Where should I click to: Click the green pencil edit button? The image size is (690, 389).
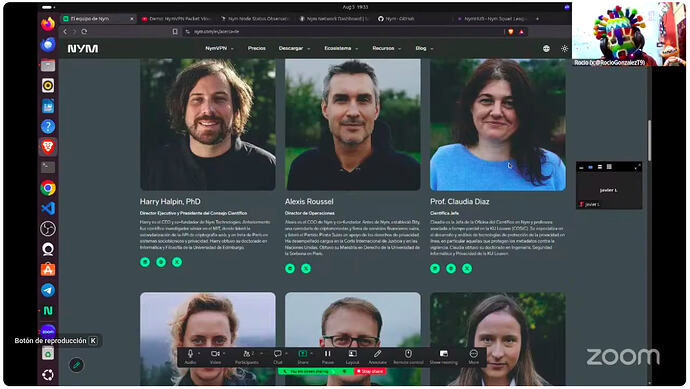[x=76, y=365]
